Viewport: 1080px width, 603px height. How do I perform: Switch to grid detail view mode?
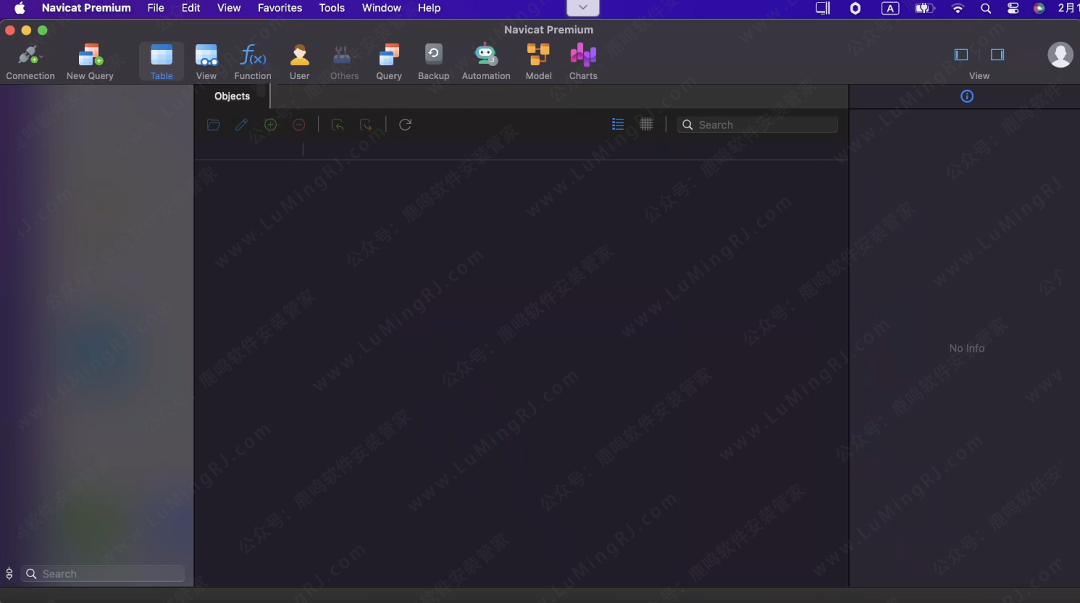[646, 124]
